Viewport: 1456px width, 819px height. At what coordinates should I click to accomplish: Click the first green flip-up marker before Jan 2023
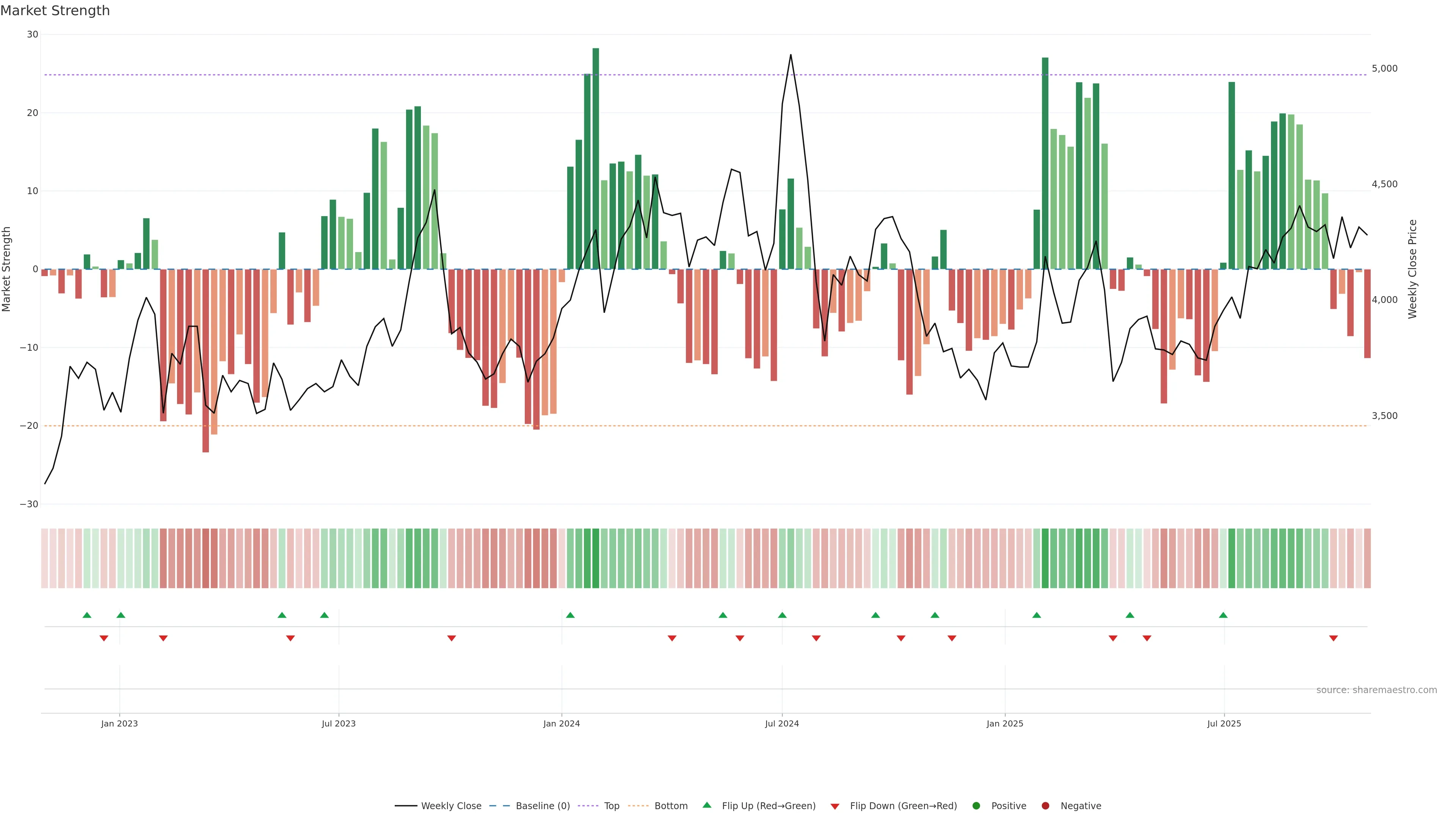tap(86, 615)
